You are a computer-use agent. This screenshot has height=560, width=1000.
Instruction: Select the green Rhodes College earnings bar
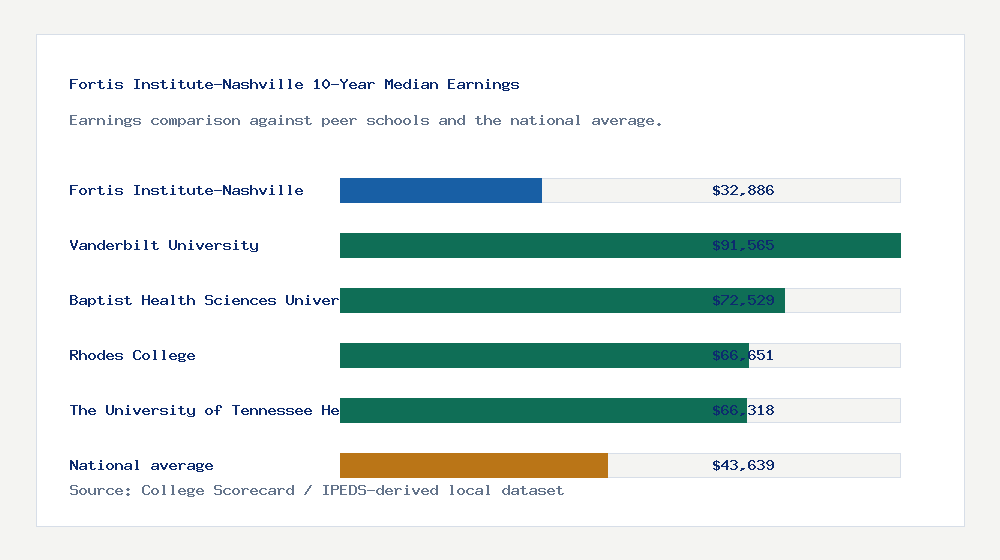(x=544, y=355)
